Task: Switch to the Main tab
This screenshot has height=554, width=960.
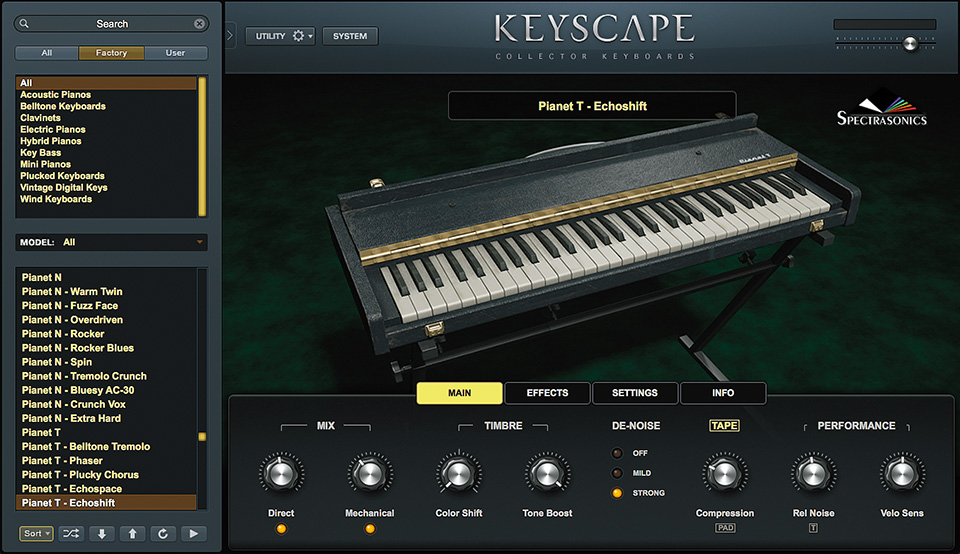Action: [x=459, y=393]
